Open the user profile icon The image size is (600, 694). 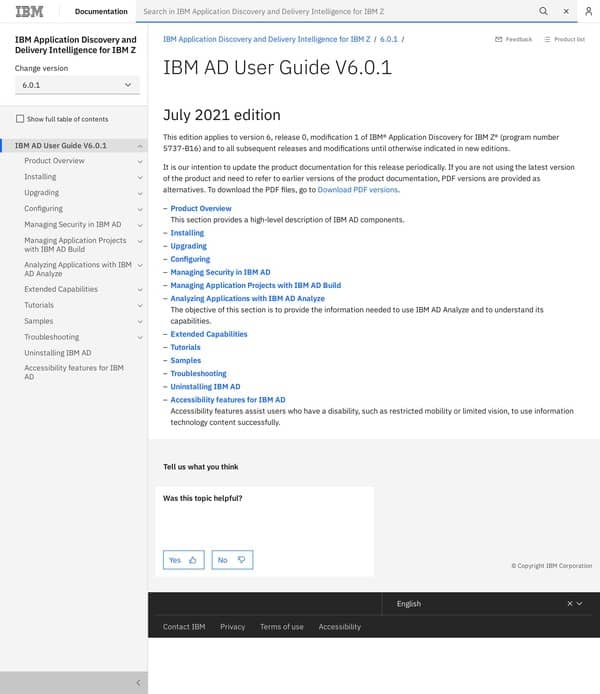[x=589, y=11]
